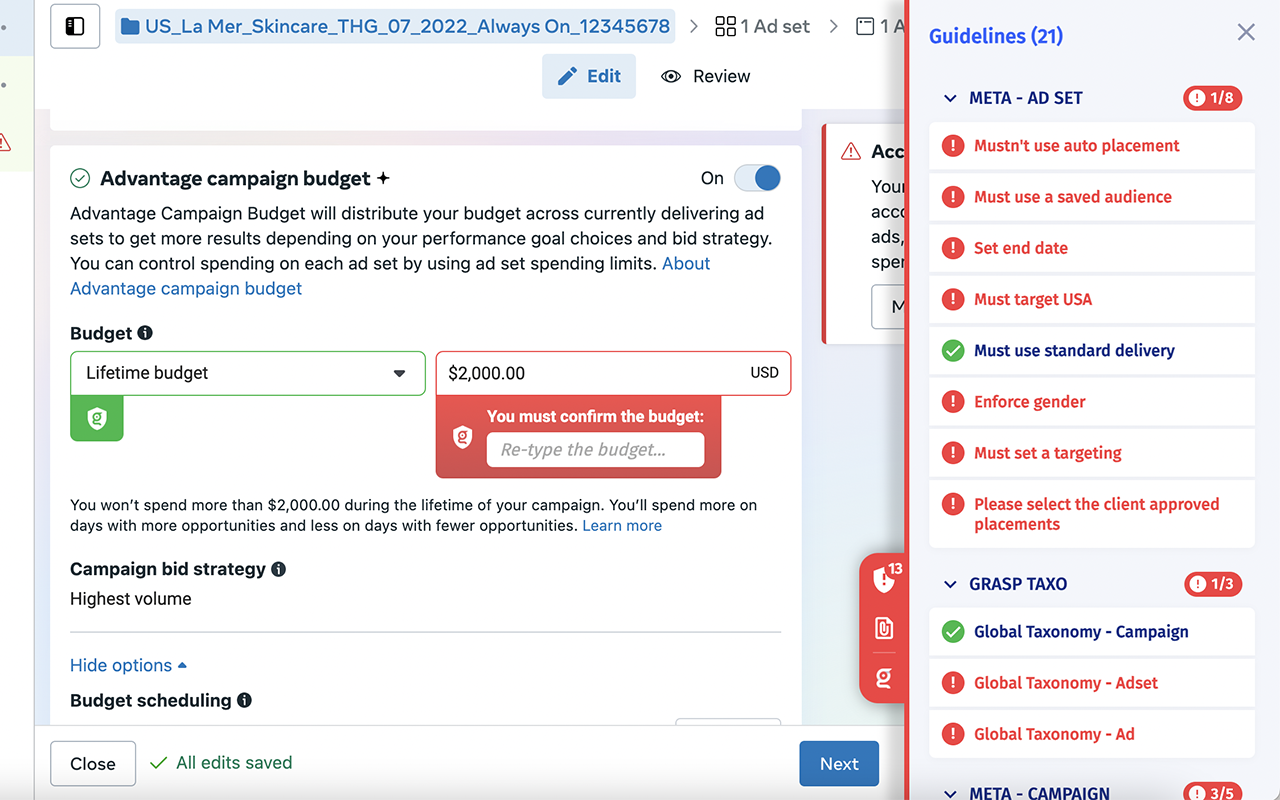This screenshot has height=800, width=1280.
Task: Click the Grasp logo icon in red widget
Action: pyautogui.click(x=884, y=678)
